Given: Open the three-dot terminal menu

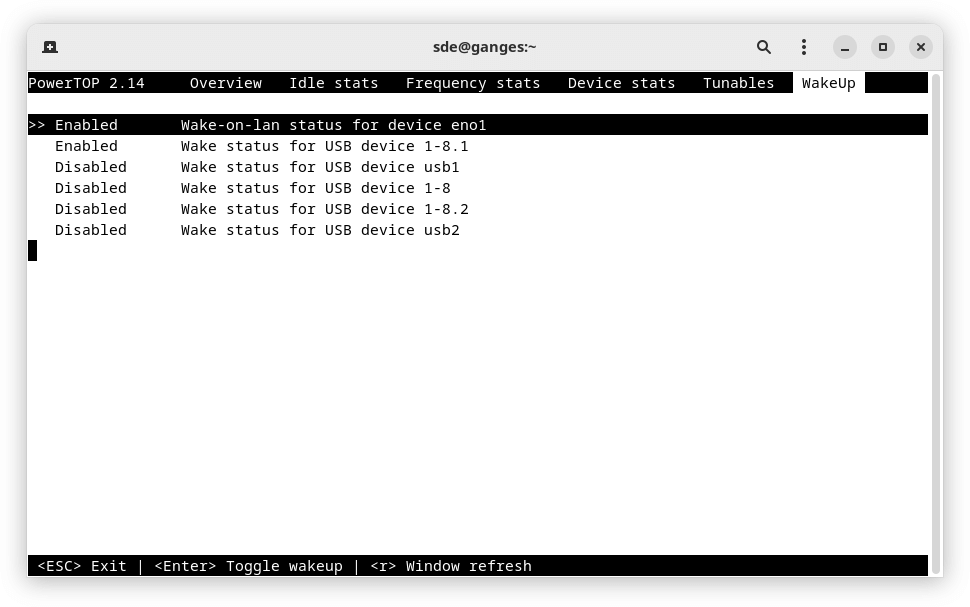Looking at the screenshot, I should pyautogui.click(x=804, y=47).
